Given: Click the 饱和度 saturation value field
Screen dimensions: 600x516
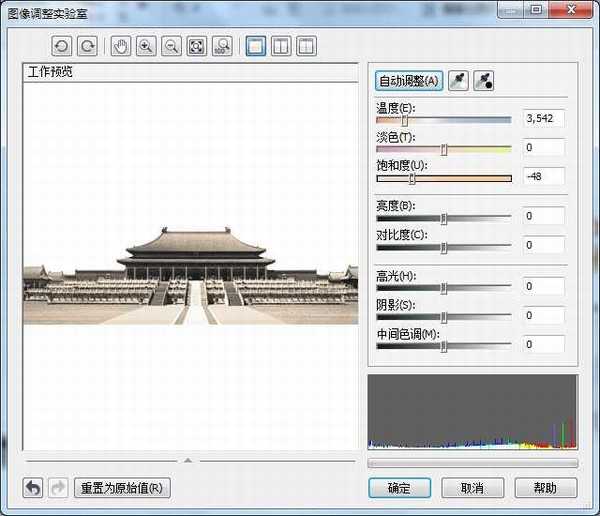Looking at the screenshot, I should coord(543,176).
